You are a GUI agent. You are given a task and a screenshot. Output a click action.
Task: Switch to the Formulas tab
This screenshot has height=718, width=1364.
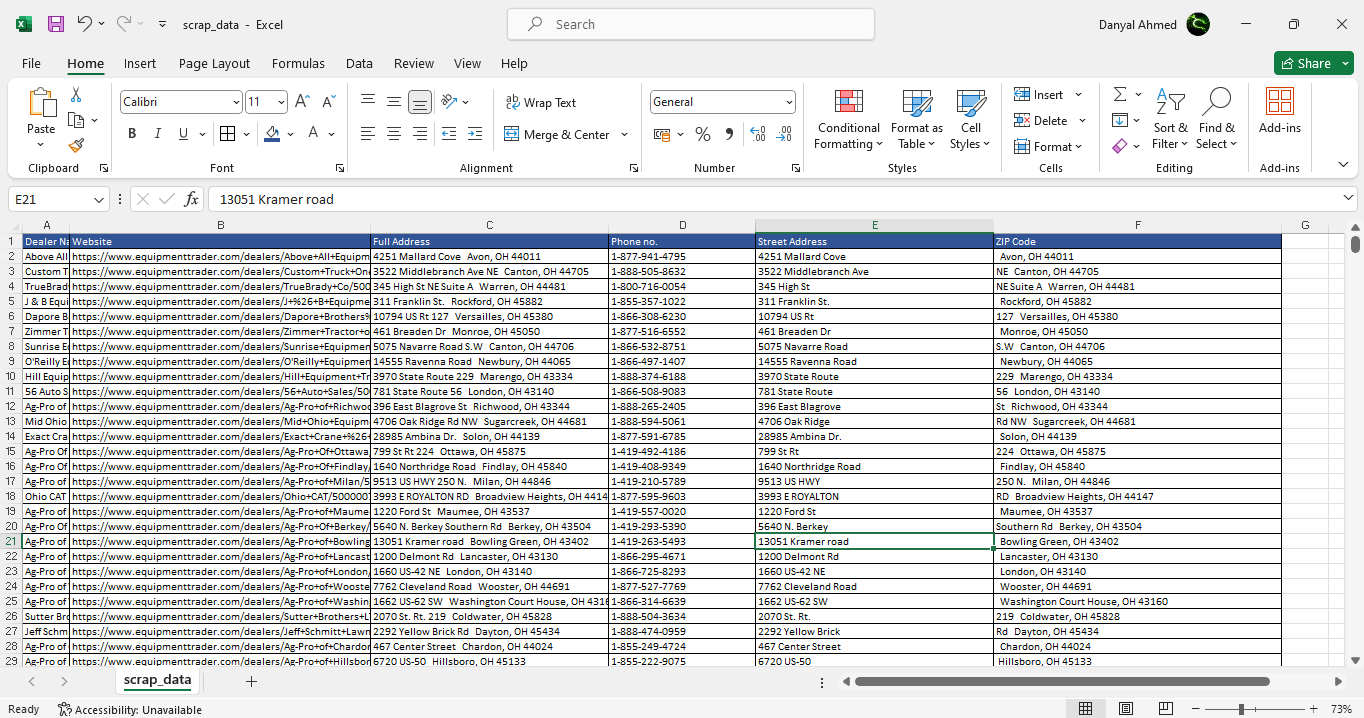click(298, 63)
